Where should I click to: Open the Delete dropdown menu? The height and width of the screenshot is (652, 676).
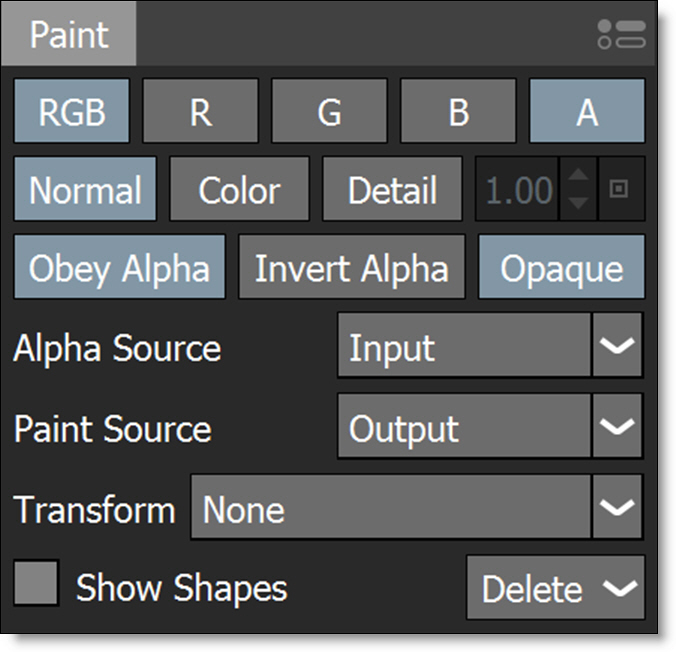tap(556, 588)
